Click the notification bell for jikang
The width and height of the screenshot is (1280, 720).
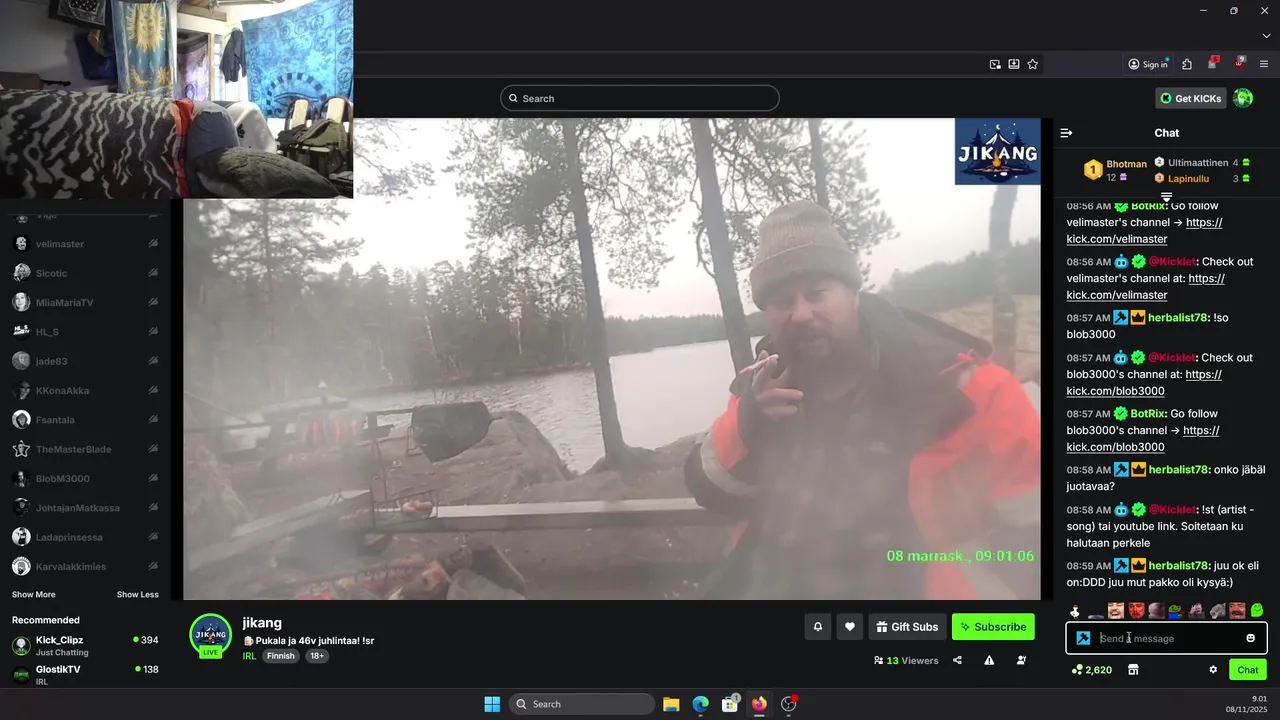tap(817, 627)
